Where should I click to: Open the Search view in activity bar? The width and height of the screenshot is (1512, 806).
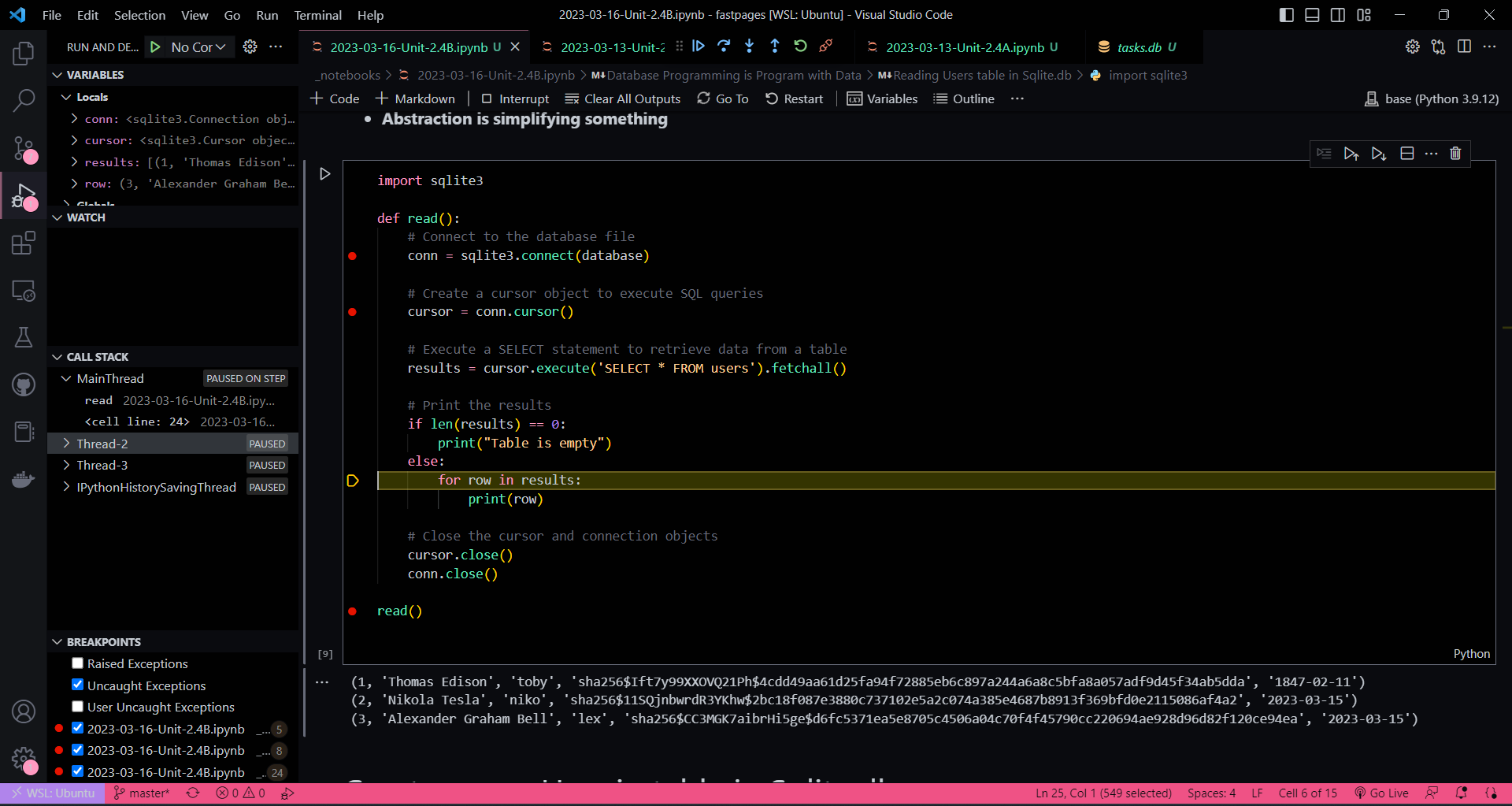coord(24,100)
